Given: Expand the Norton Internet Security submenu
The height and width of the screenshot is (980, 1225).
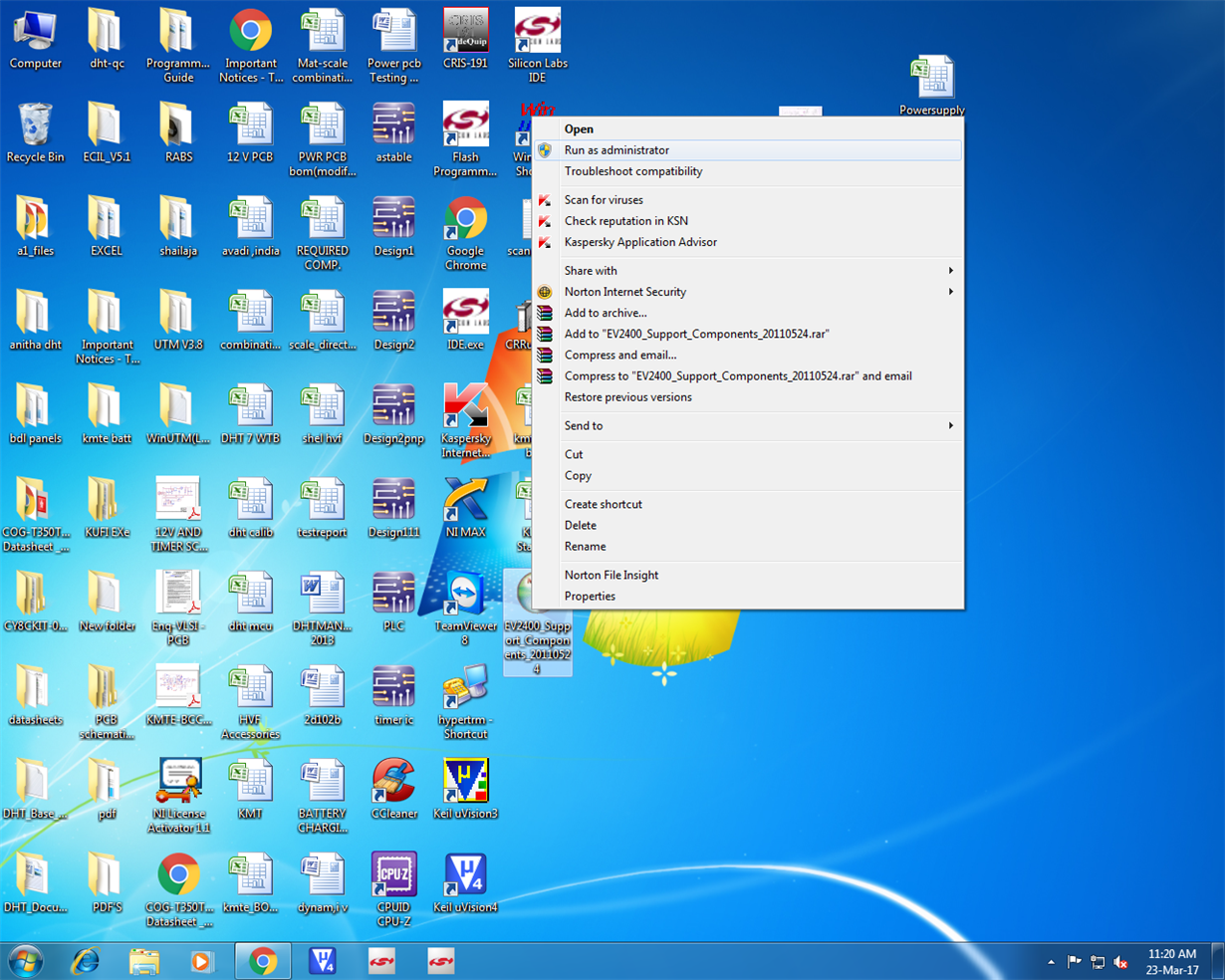Looking at the screenshot, I should (x=748, y=292).
